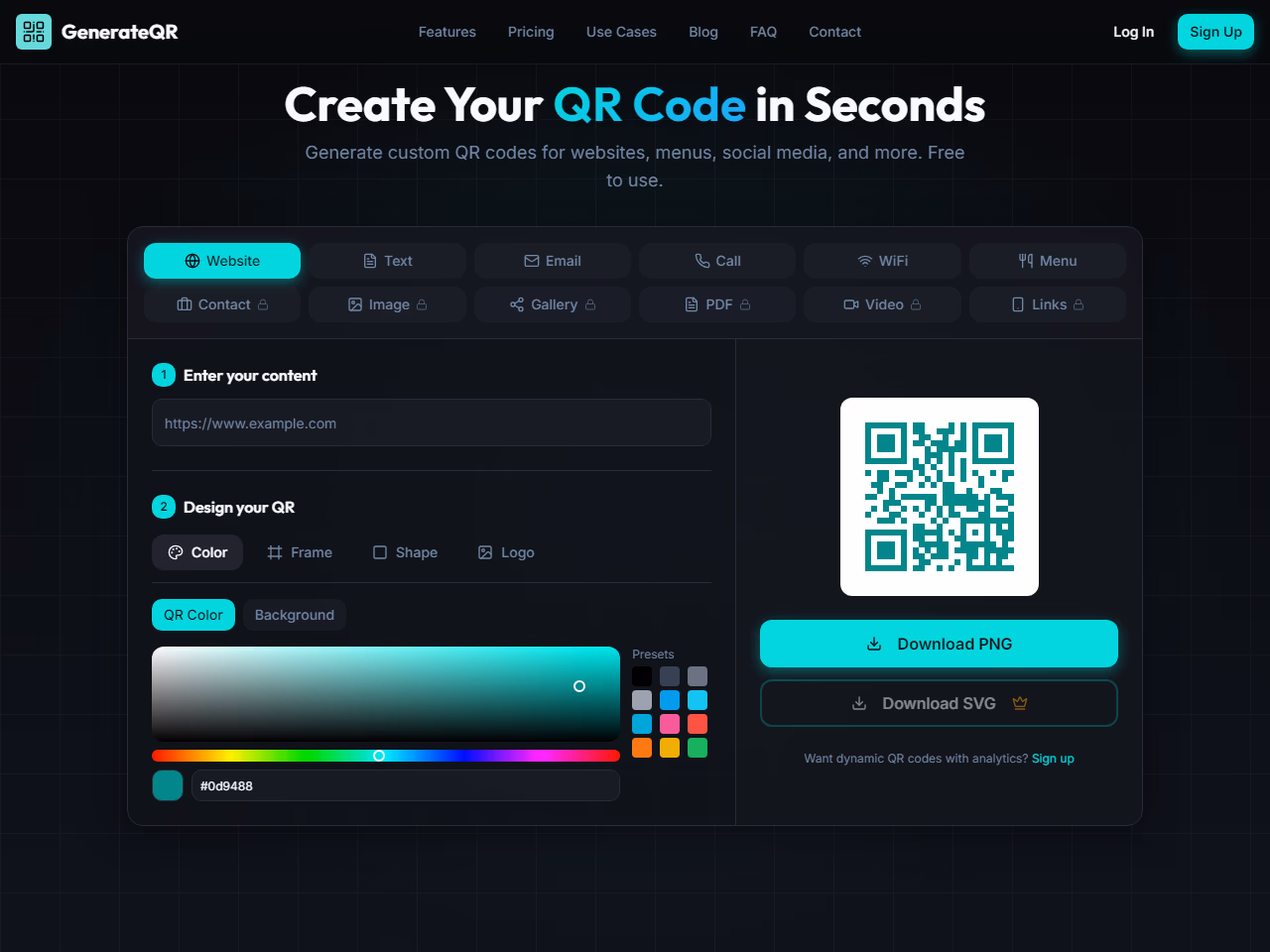Select the locked Gallery QR type
This screenshot has width=1270, height=952.
553,304
